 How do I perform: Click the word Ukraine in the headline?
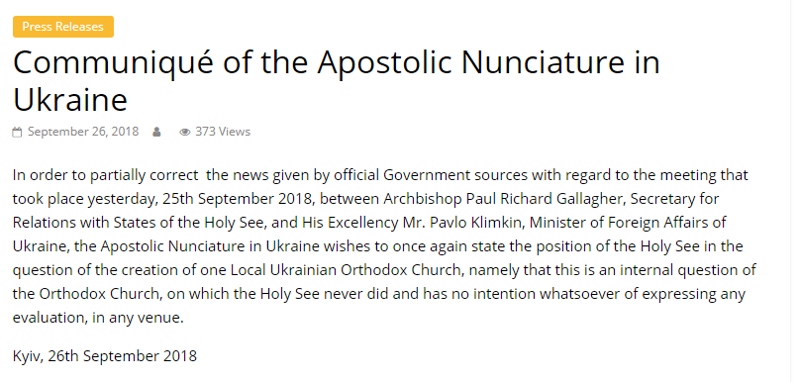pos(70,99)
